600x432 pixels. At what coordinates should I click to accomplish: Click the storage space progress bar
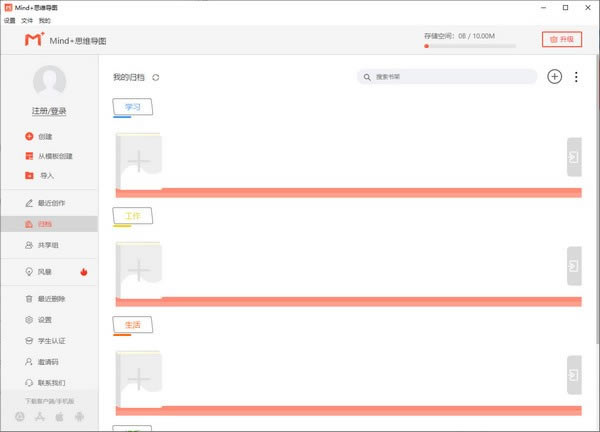[470, 46]
